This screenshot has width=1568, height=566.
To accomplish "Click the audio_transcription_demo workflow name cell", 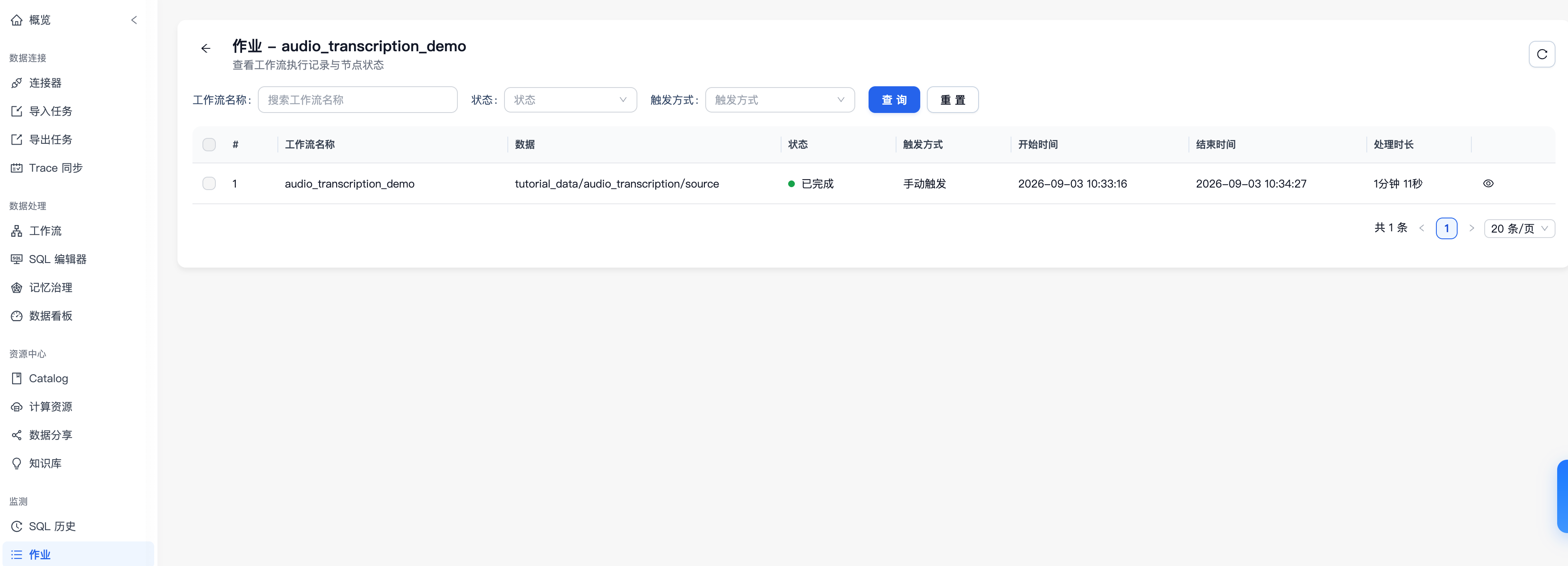I will [x=350, y=184].
